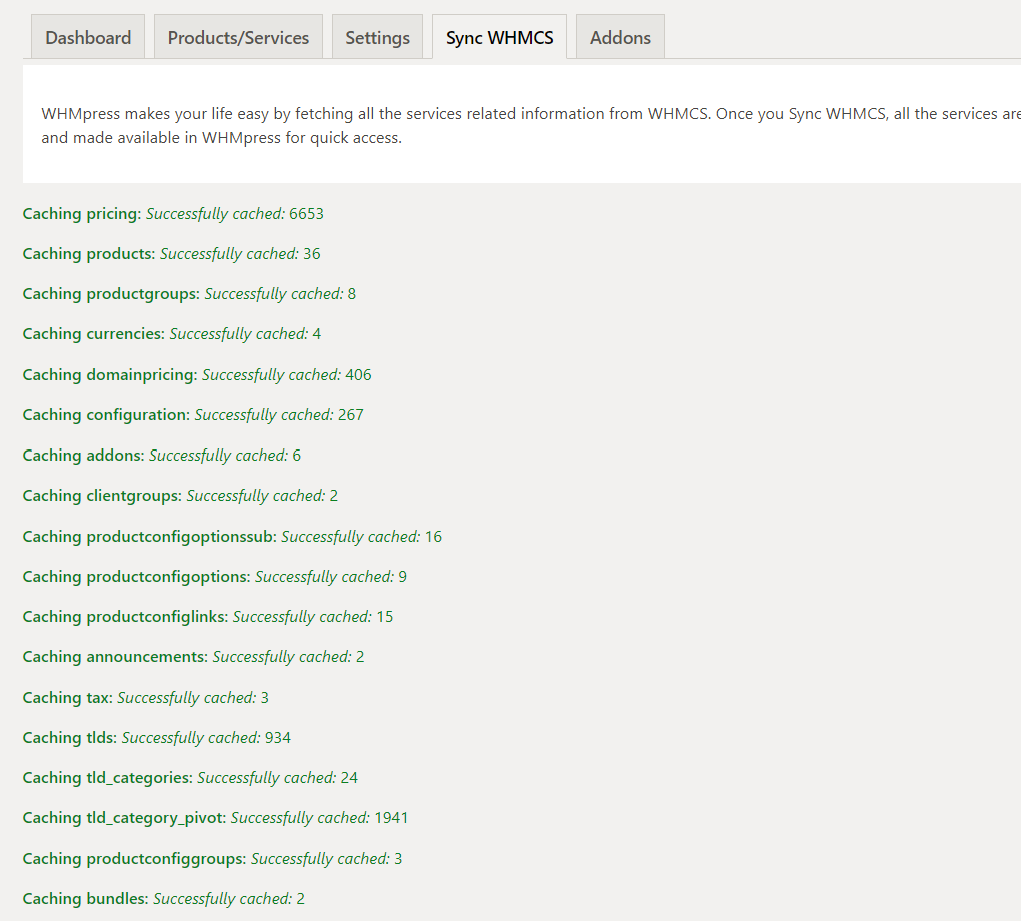Click 'Caching productconfigoptions:' result line
Image resolution: width=1021 pixels, height=921 pixels.
[215, 577]
